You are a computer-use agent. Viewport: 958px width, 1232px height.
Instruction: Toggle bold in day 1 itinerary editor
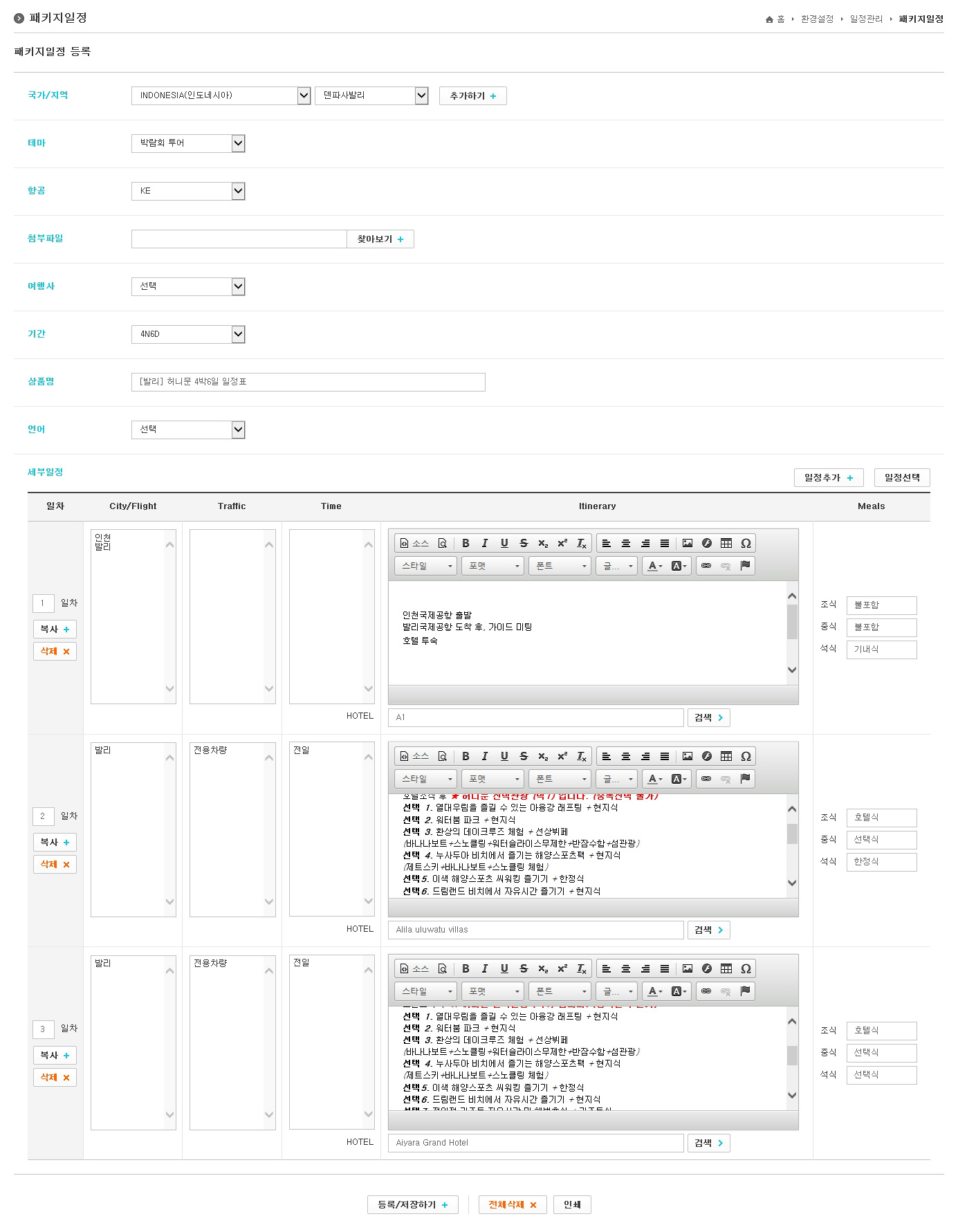(466, 544)
